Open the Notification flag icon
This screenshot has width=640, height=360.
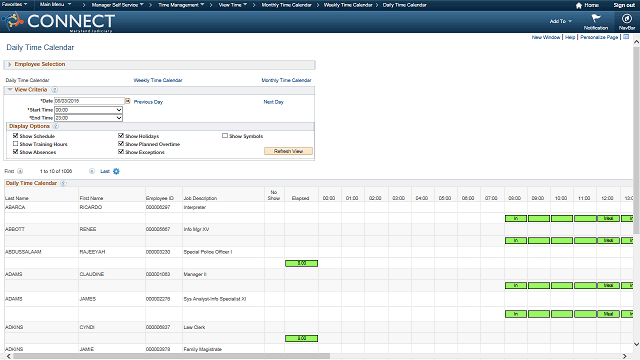[x=596, y=18]
